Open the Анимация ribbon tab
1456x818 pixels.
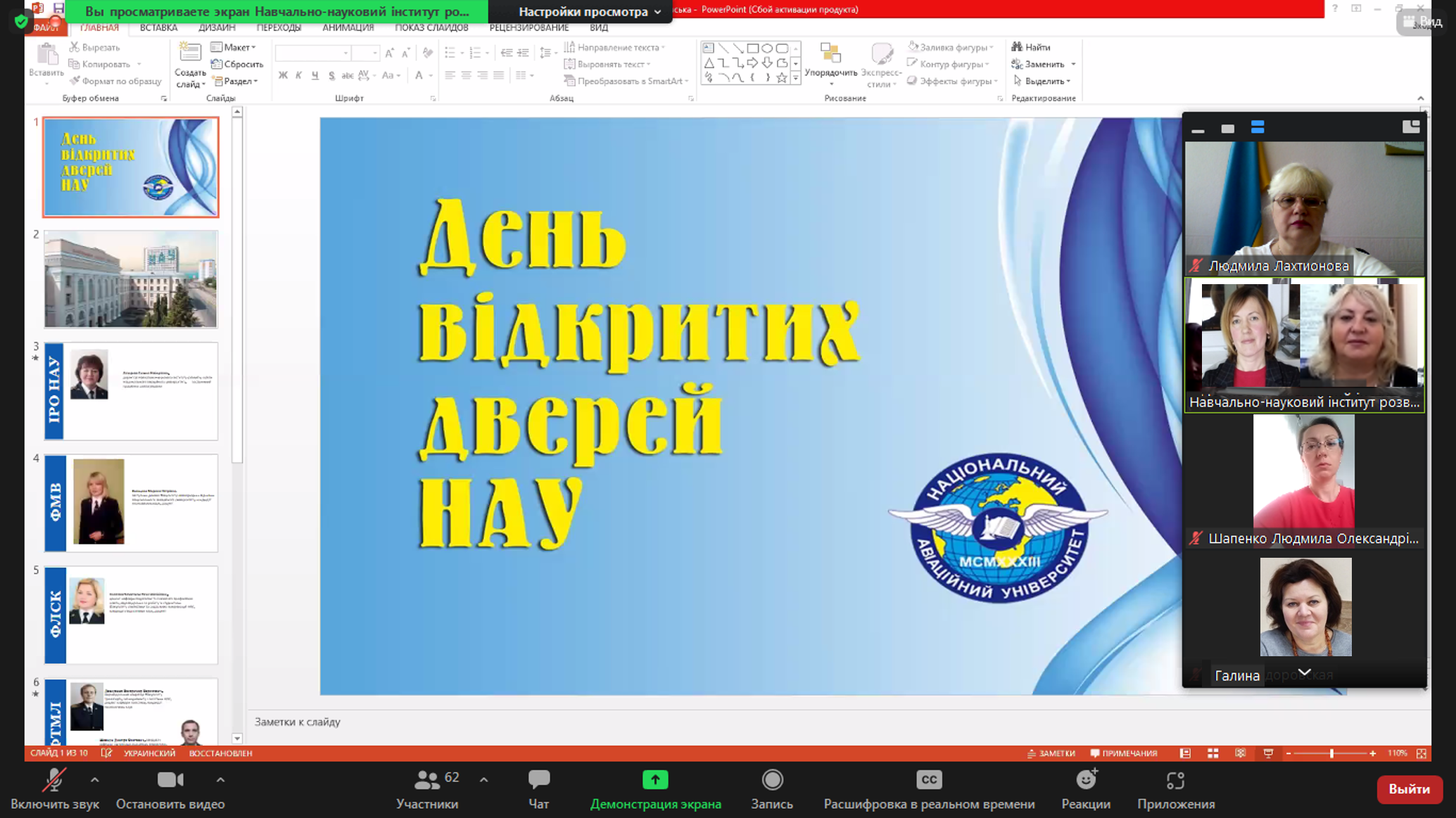coord(348,27)
